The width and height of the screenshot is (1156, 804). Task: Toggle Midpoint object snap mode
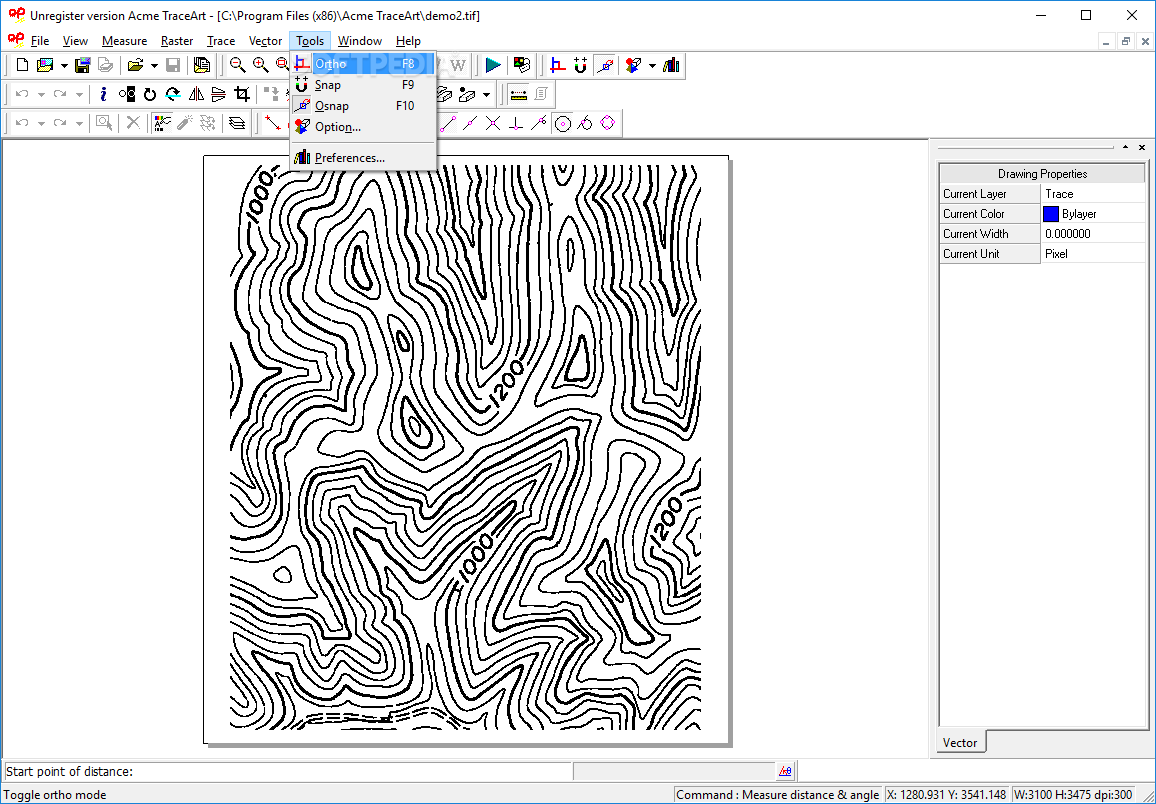pyautogui.click(x=470, y=123)
